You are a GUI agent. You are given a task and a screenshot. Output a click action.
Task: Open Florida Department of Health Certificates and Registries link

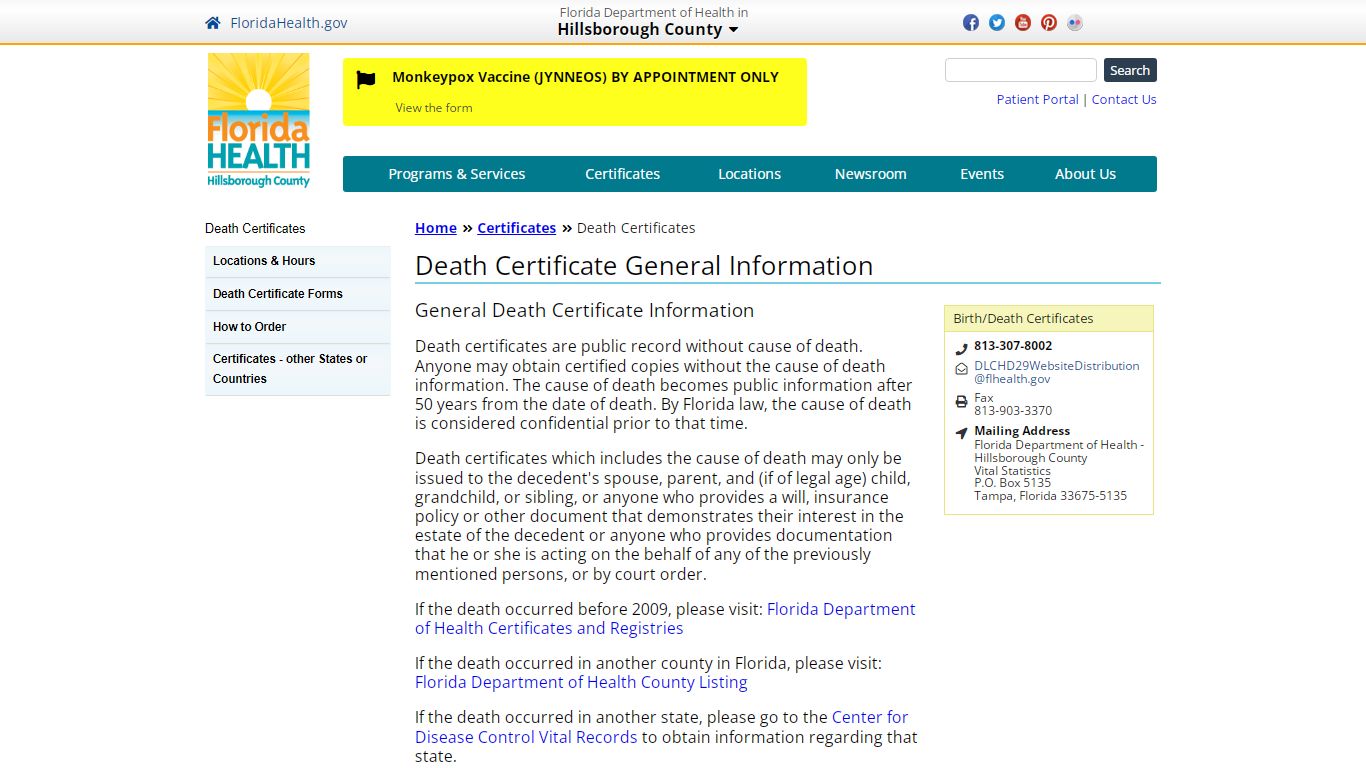click(665, 619)
